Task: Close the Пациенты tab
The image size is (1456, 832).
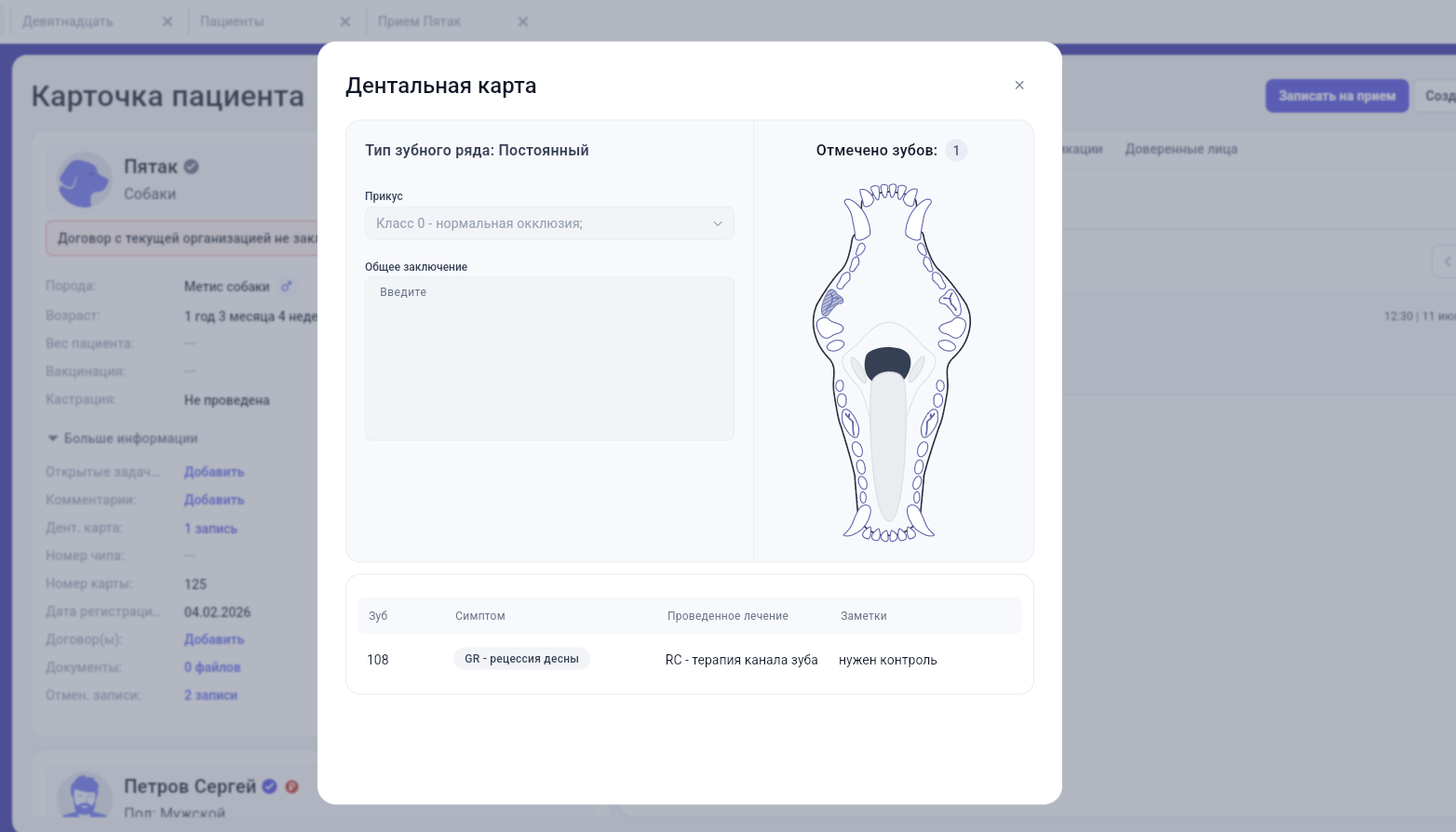Action: [345, 21]
